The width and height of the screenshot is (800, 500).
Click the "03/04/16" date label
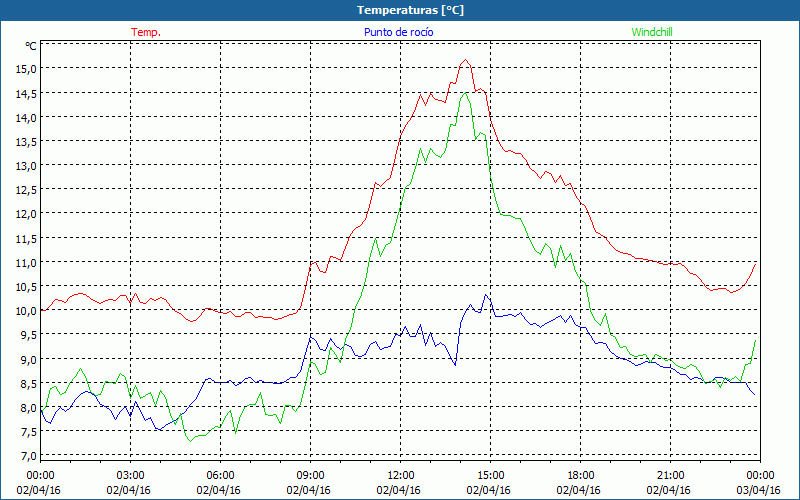tap(758, 490)
